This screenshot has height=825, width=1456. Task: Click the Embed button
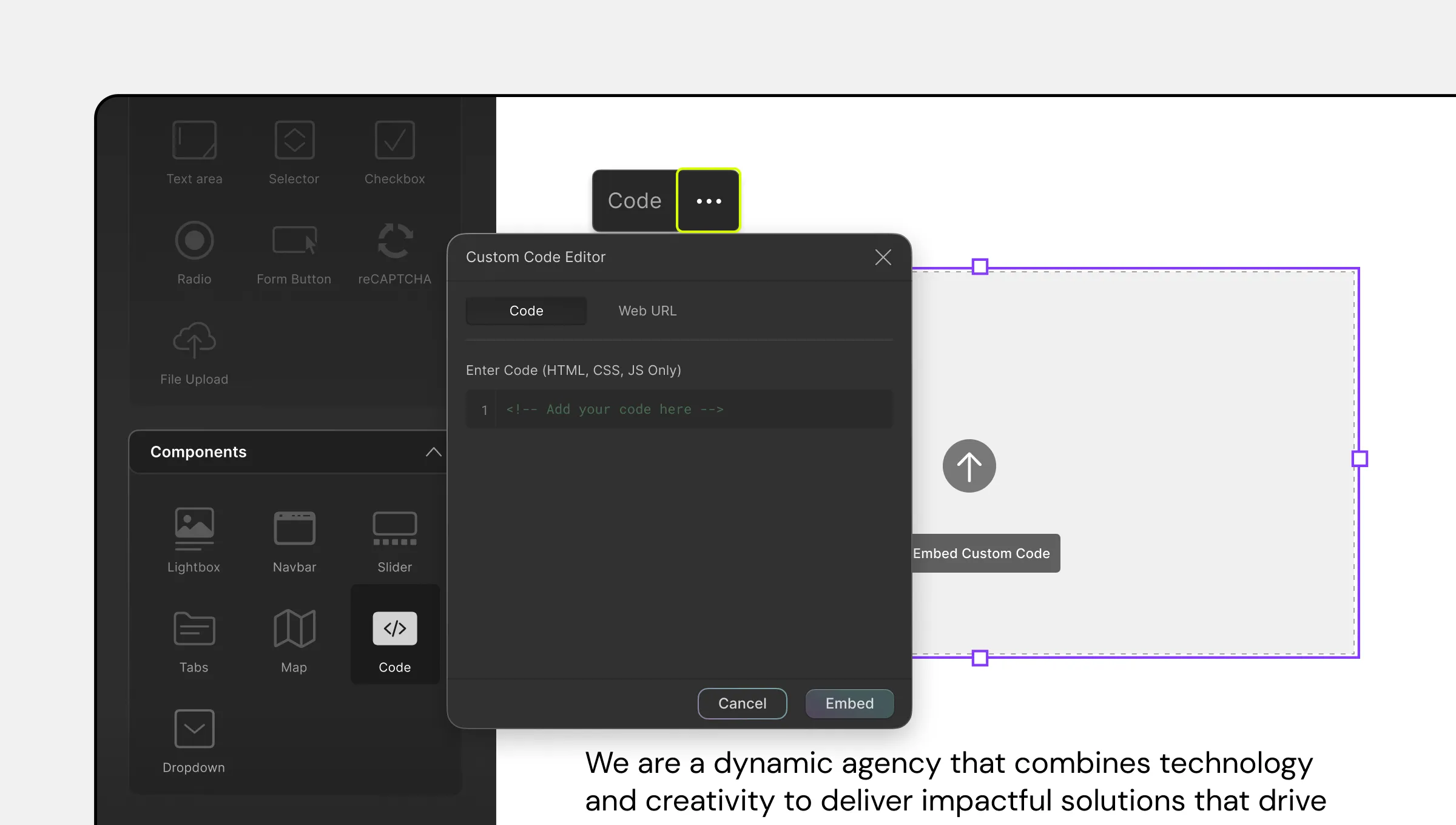[x=849, y=703]
